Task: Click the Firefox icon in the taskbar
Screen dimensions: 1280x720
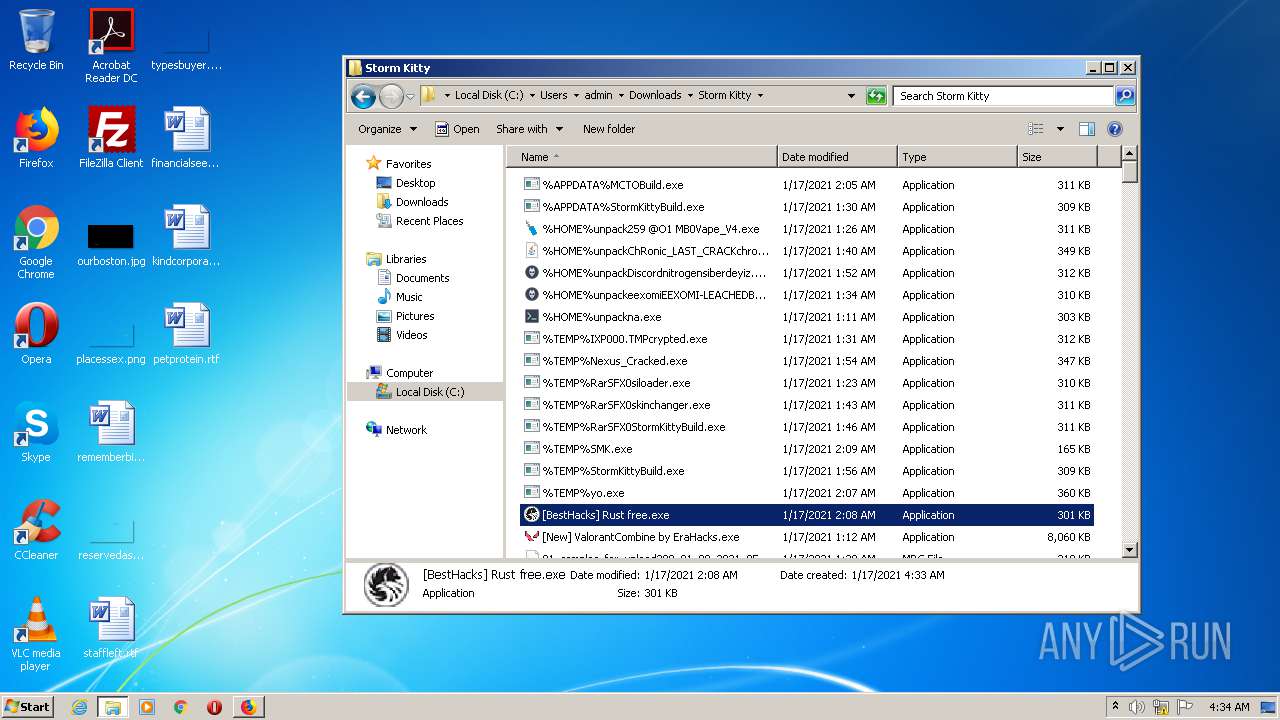Action: click(248, 707)
